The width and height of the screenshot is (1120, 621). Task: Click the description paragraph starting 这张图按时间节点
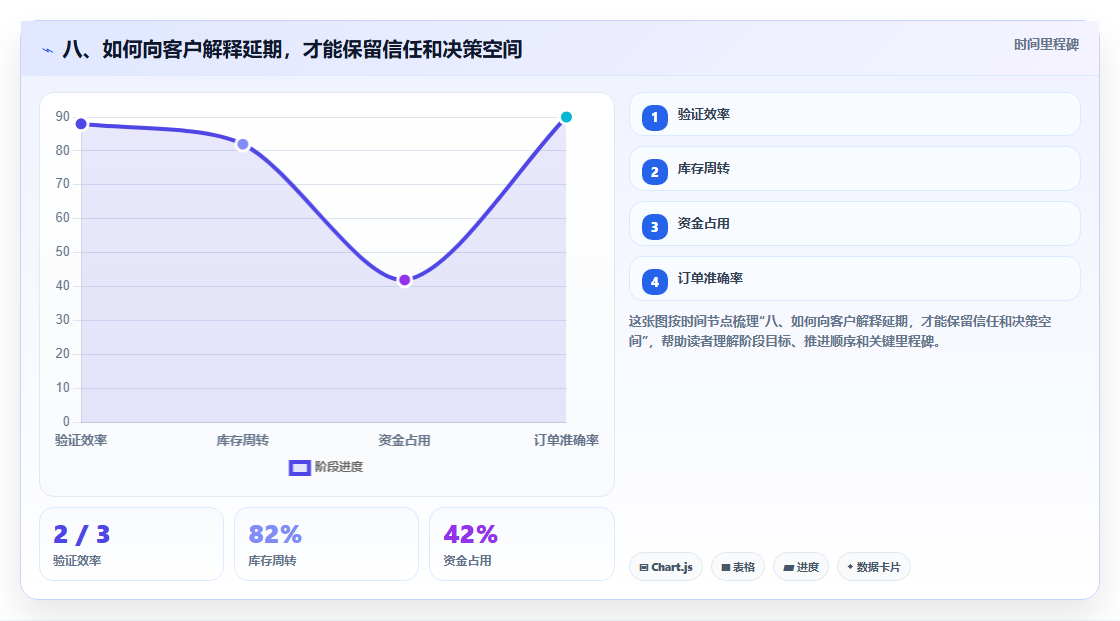coord(840,332)
